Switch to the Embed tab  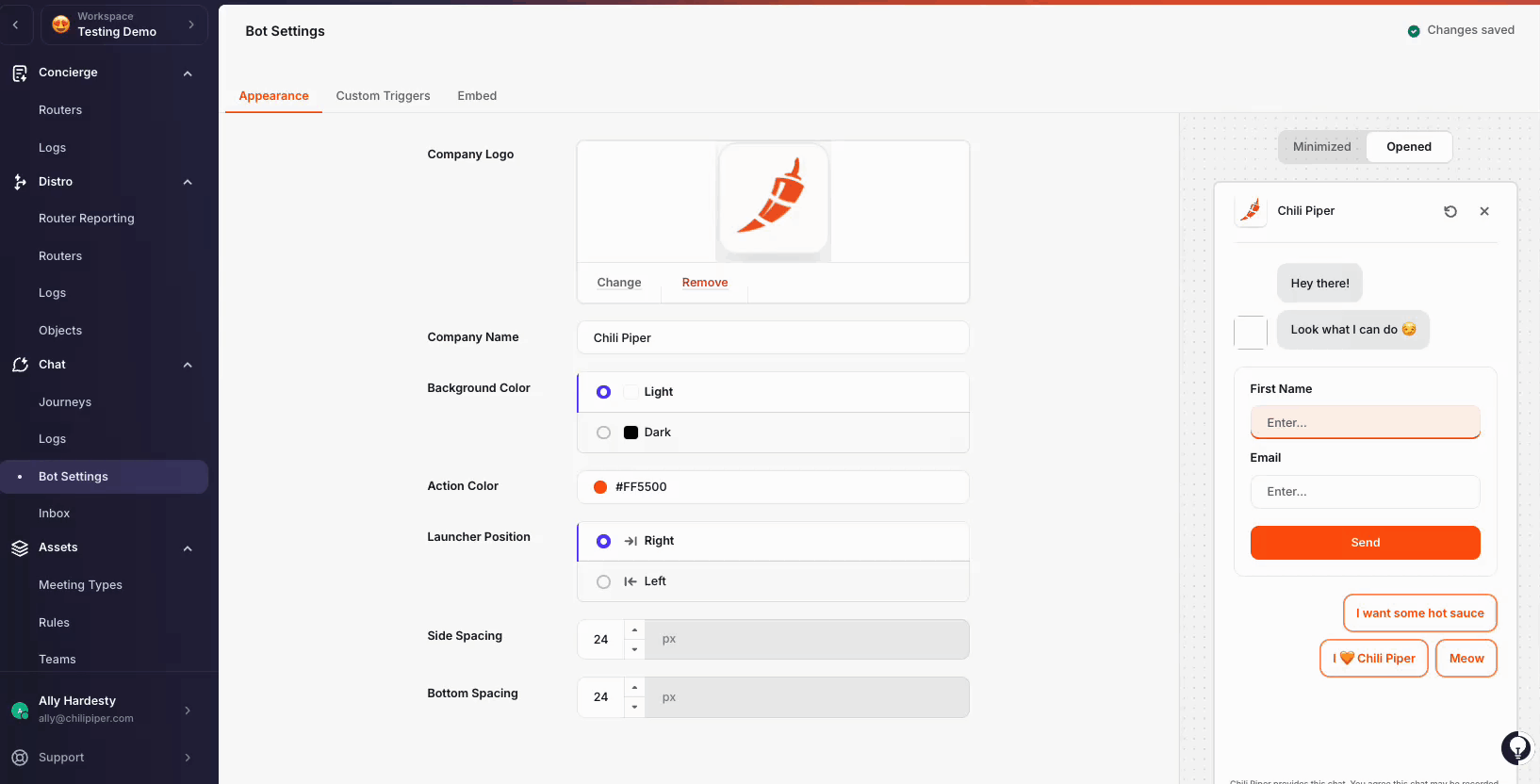pos(477,96)
